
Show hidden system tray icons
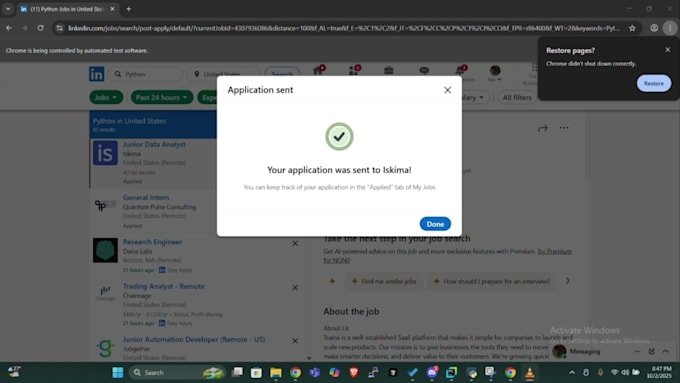pos(572,373)
